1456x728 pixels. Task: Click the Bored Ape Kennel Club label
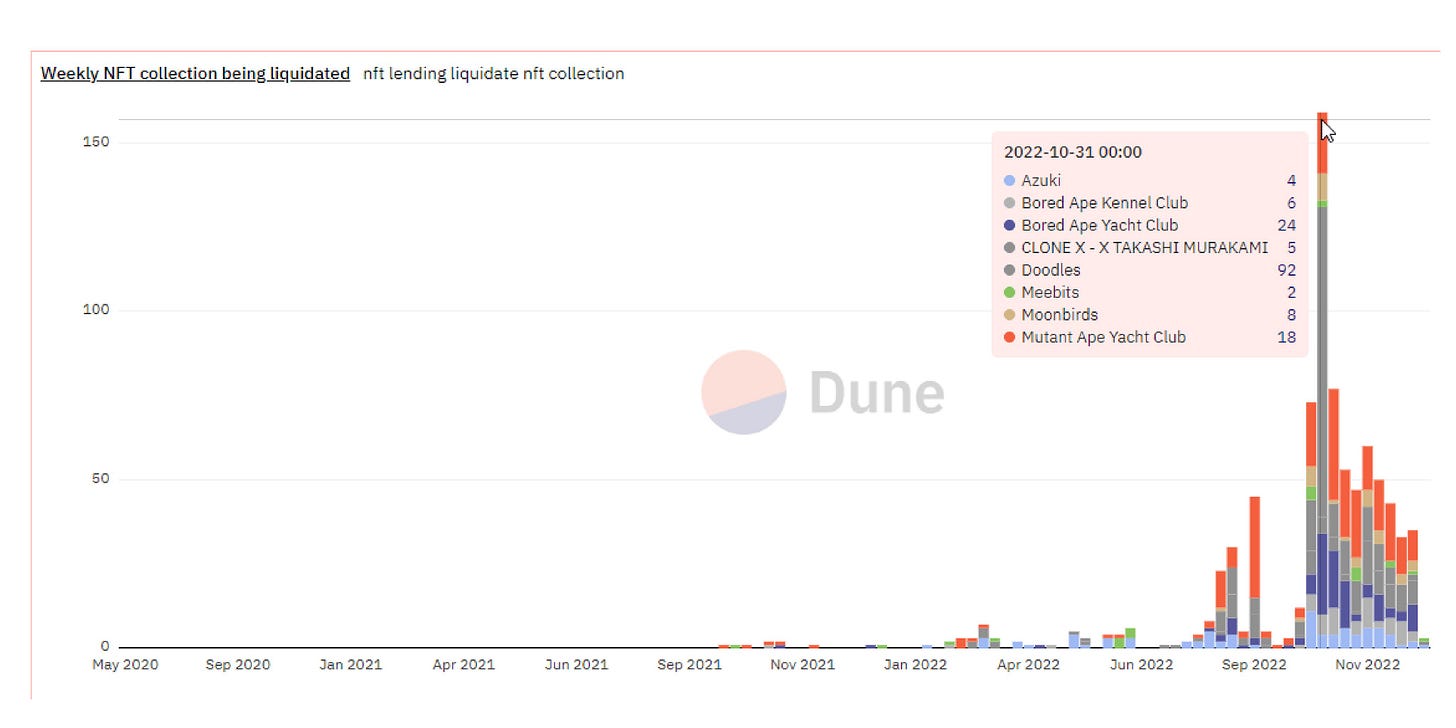point(1105,203)
